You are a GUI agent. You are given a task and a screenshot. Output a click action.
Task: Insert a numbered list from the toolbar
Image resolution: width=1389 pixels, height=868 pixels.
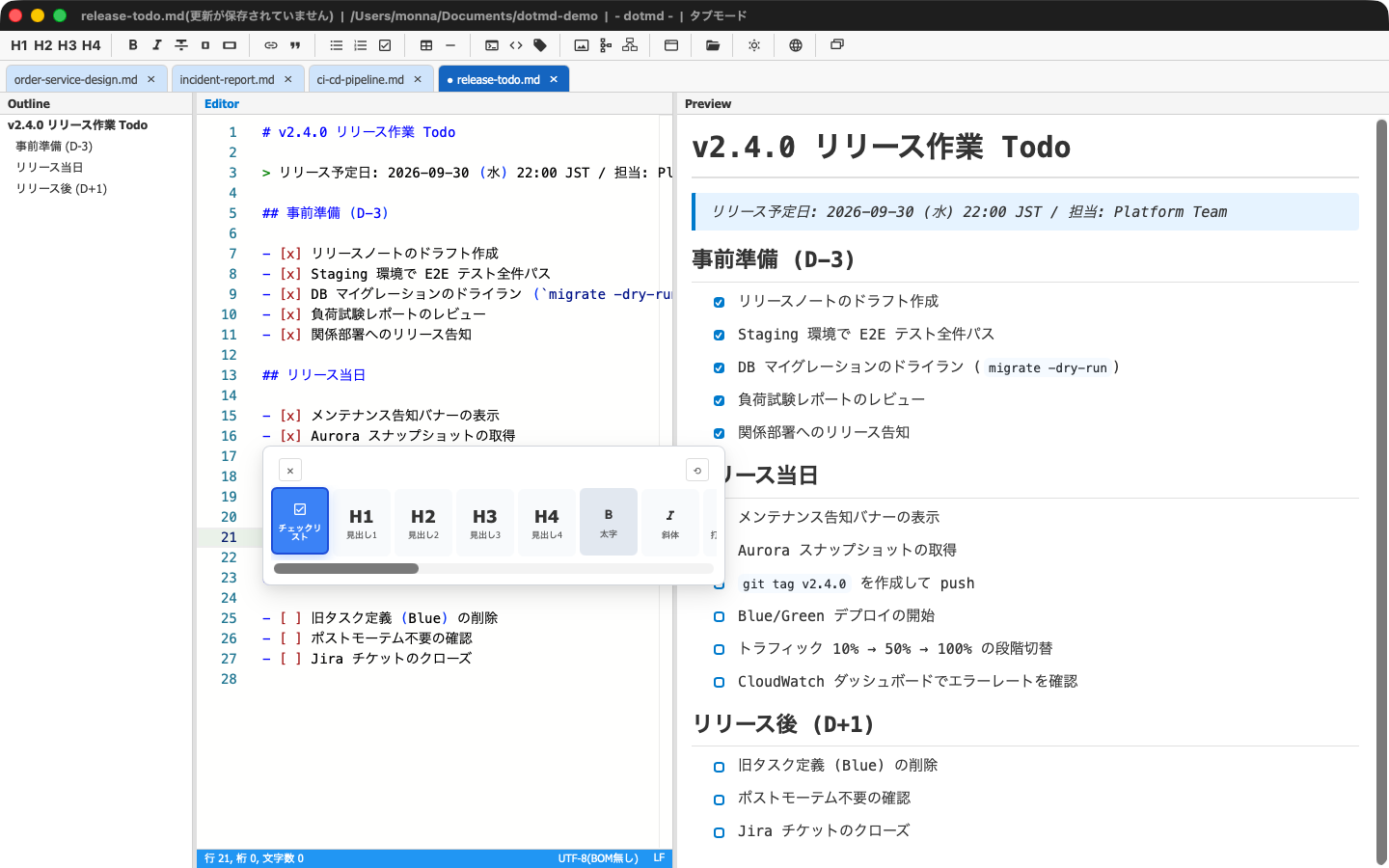(x=361, y=45)
